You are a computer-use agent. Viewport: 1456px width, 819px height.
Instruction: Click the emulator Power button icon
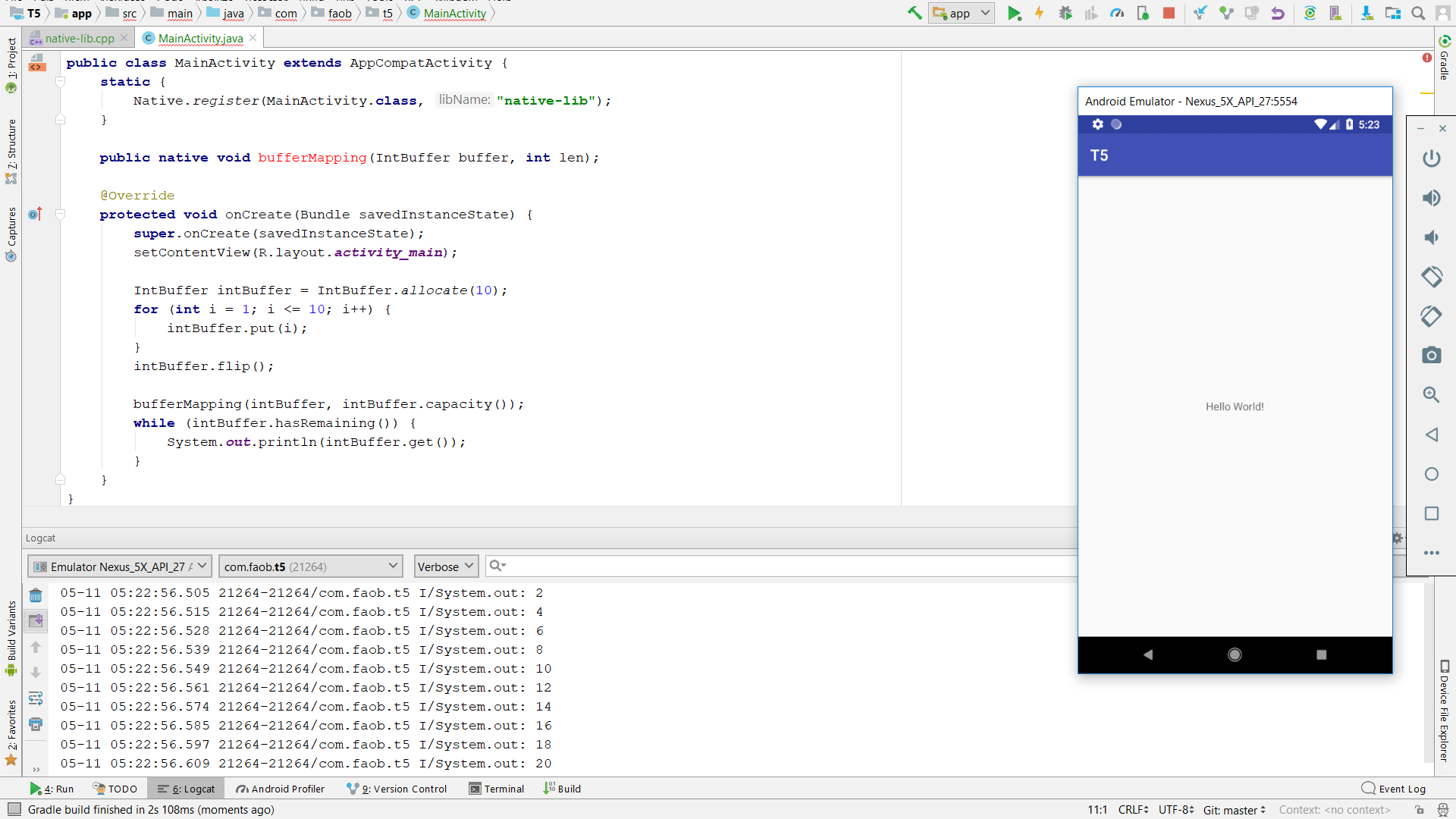point(1431,158)
